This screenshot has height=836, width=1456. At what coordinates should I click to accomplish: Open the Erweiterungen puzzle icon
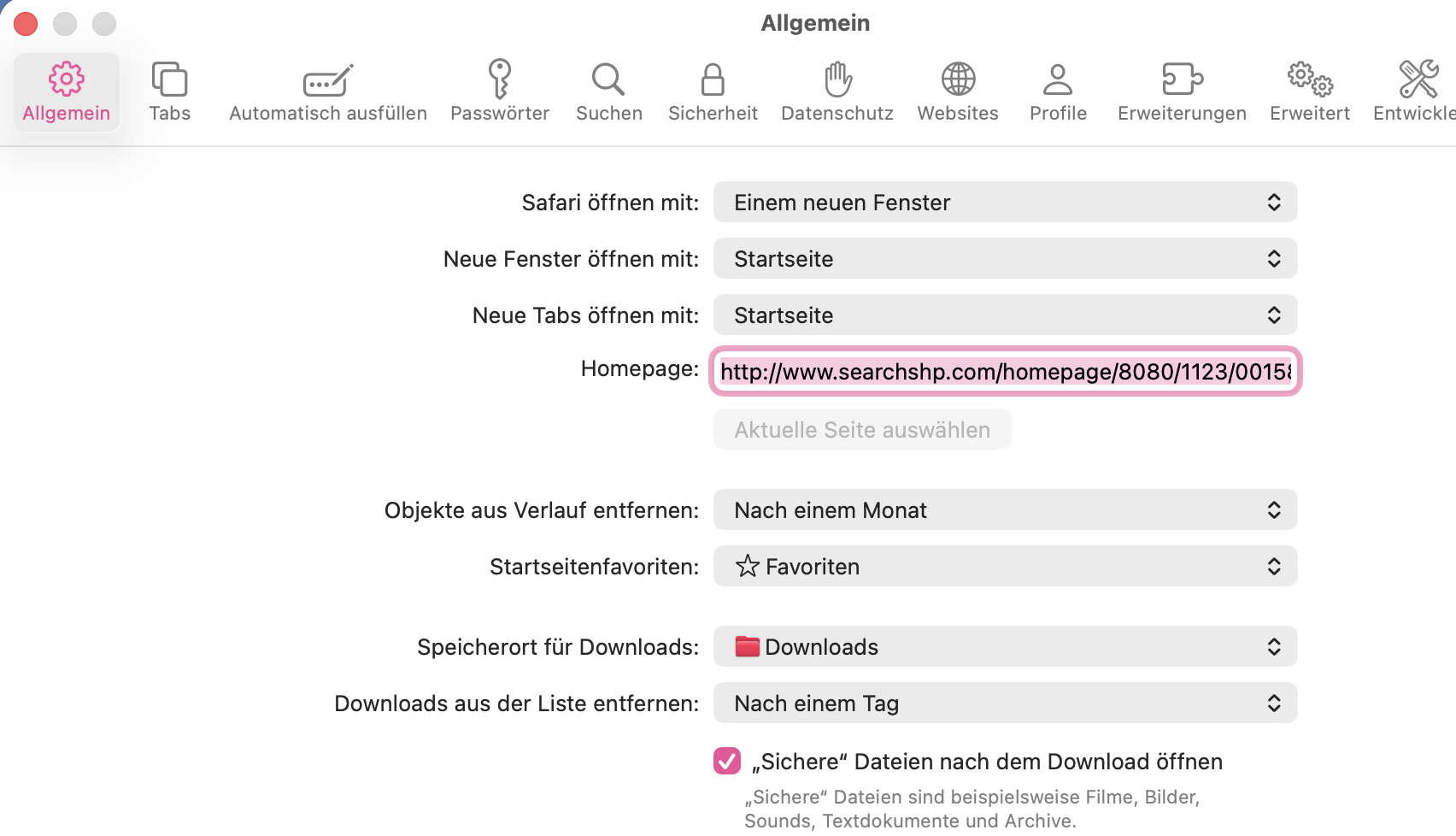click(x=1182, y=79)
